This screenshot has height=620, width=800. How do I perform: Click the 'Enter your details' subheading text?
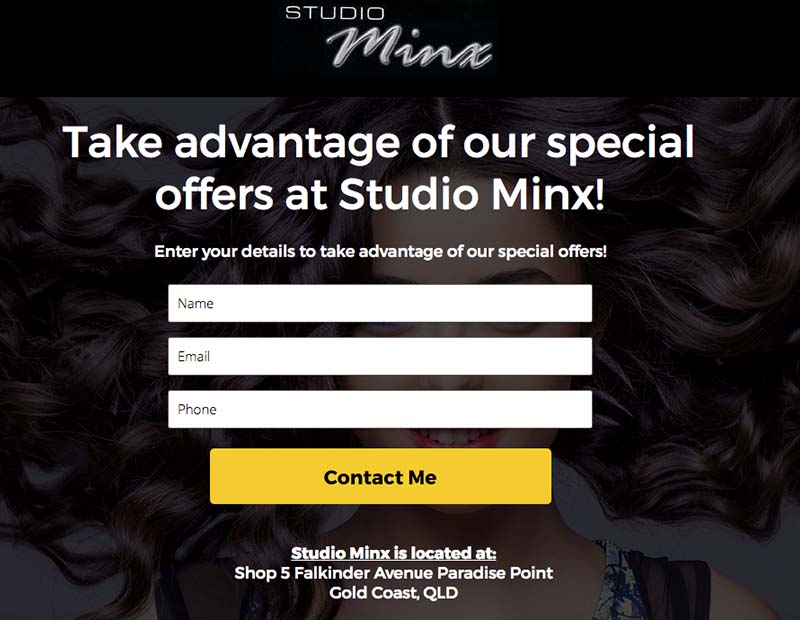(380, 252)
